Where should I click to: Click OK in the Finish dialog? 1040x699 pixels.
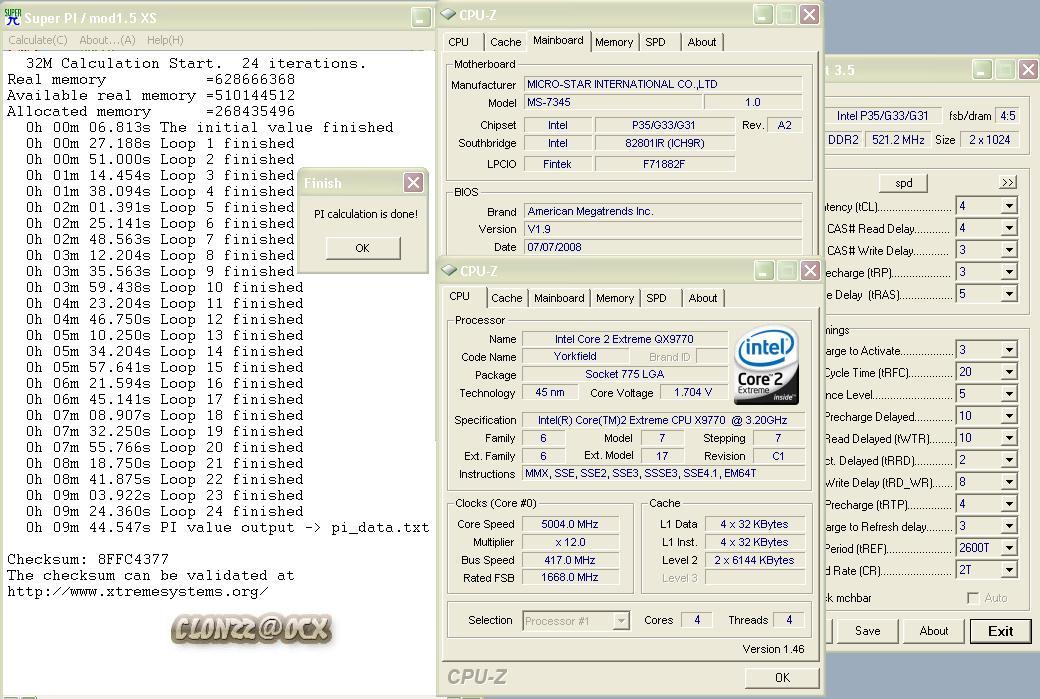363,248
